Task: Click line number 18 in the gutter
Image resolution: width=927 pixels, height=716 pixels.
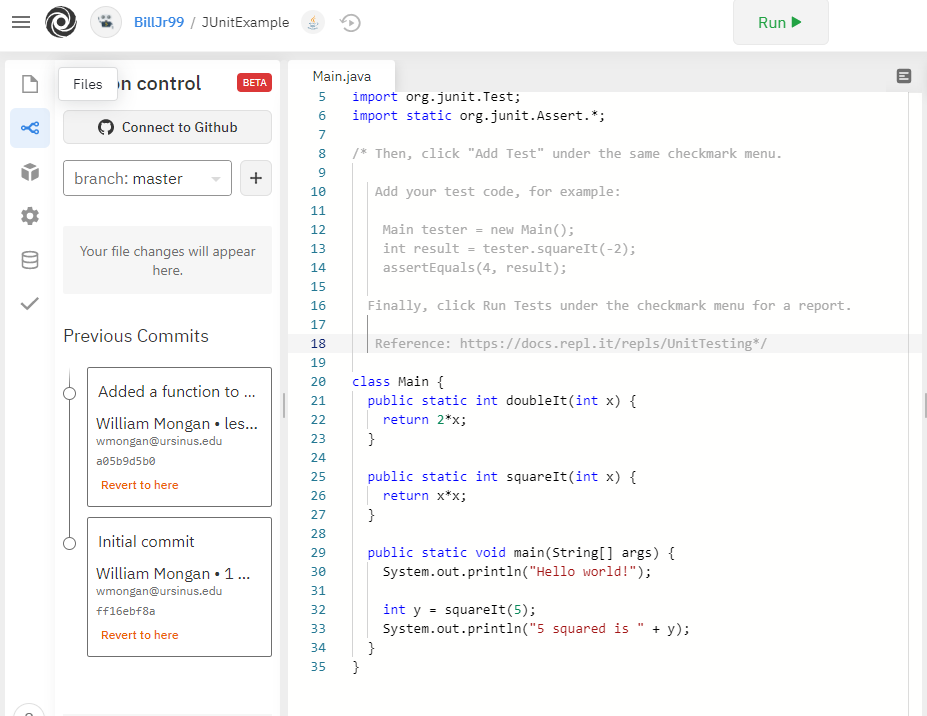Action: [x=318, y=344]
